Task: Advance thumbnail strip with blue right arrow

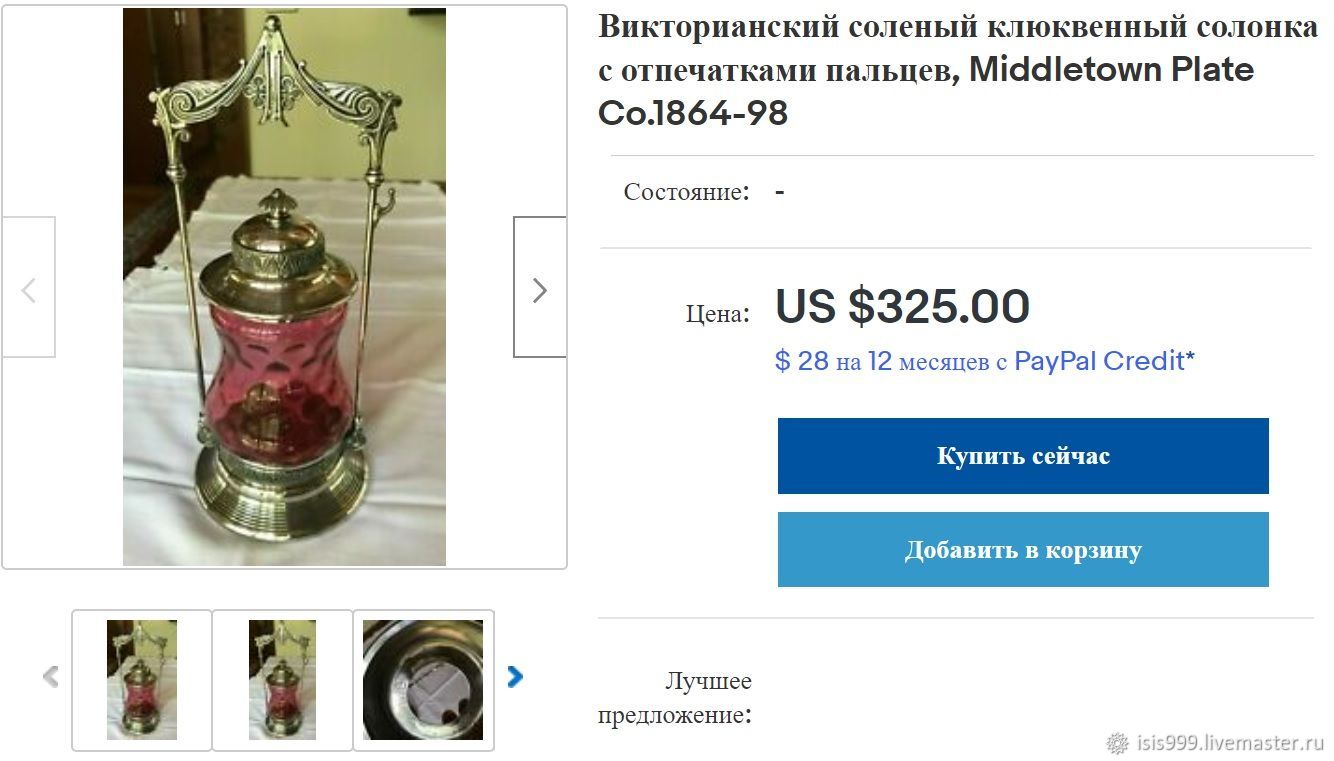Action: (x=515, y=677)
